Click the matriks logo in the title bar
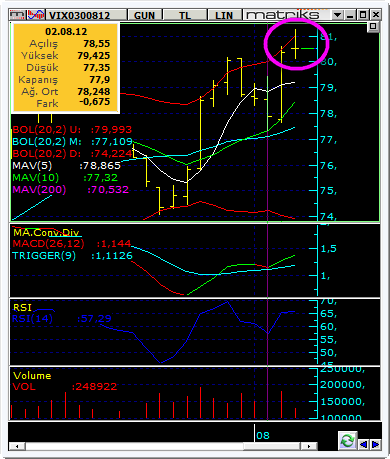 click(x=283, y=15)
